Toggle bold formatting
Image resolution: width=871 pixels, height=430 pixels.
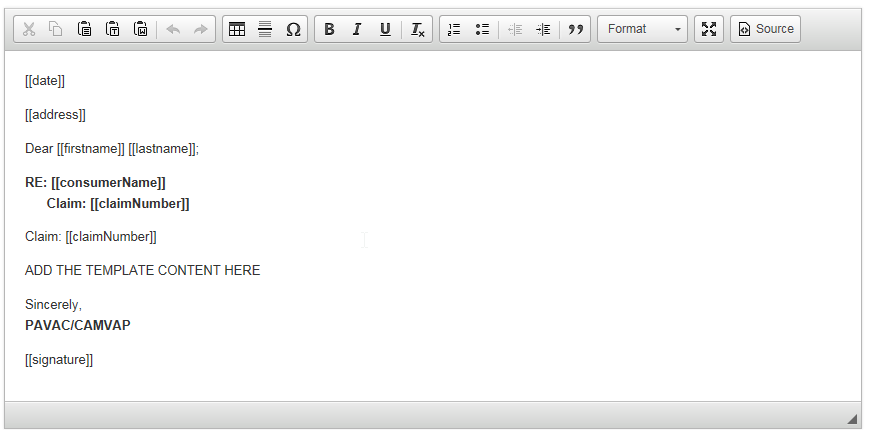[x=329, y=29]
